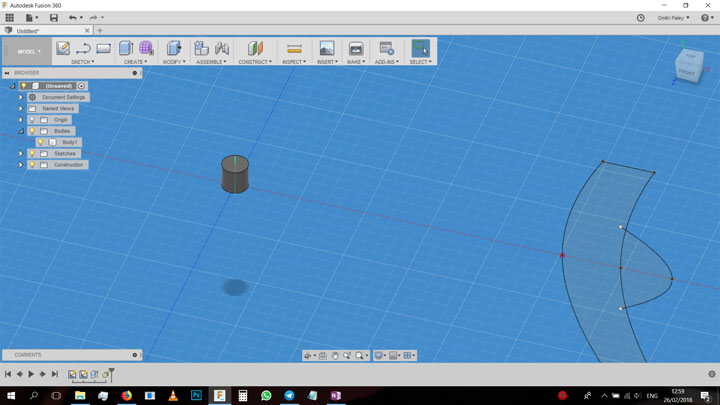The width and height of the screenshot is (720, 405).
Task: Activate the Unsaved component radio button
Action: [81, 86]
